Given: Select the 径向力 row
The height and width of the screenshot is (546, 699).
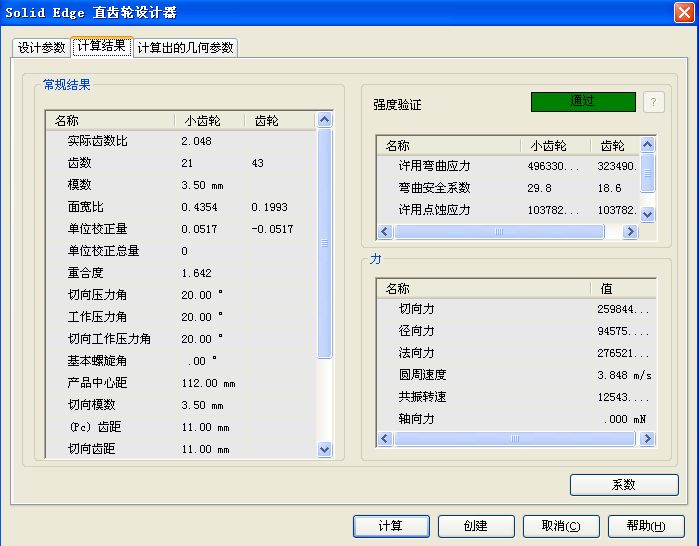Looking at the screenshot, I should pyautogui.click(x=516, y=331).
